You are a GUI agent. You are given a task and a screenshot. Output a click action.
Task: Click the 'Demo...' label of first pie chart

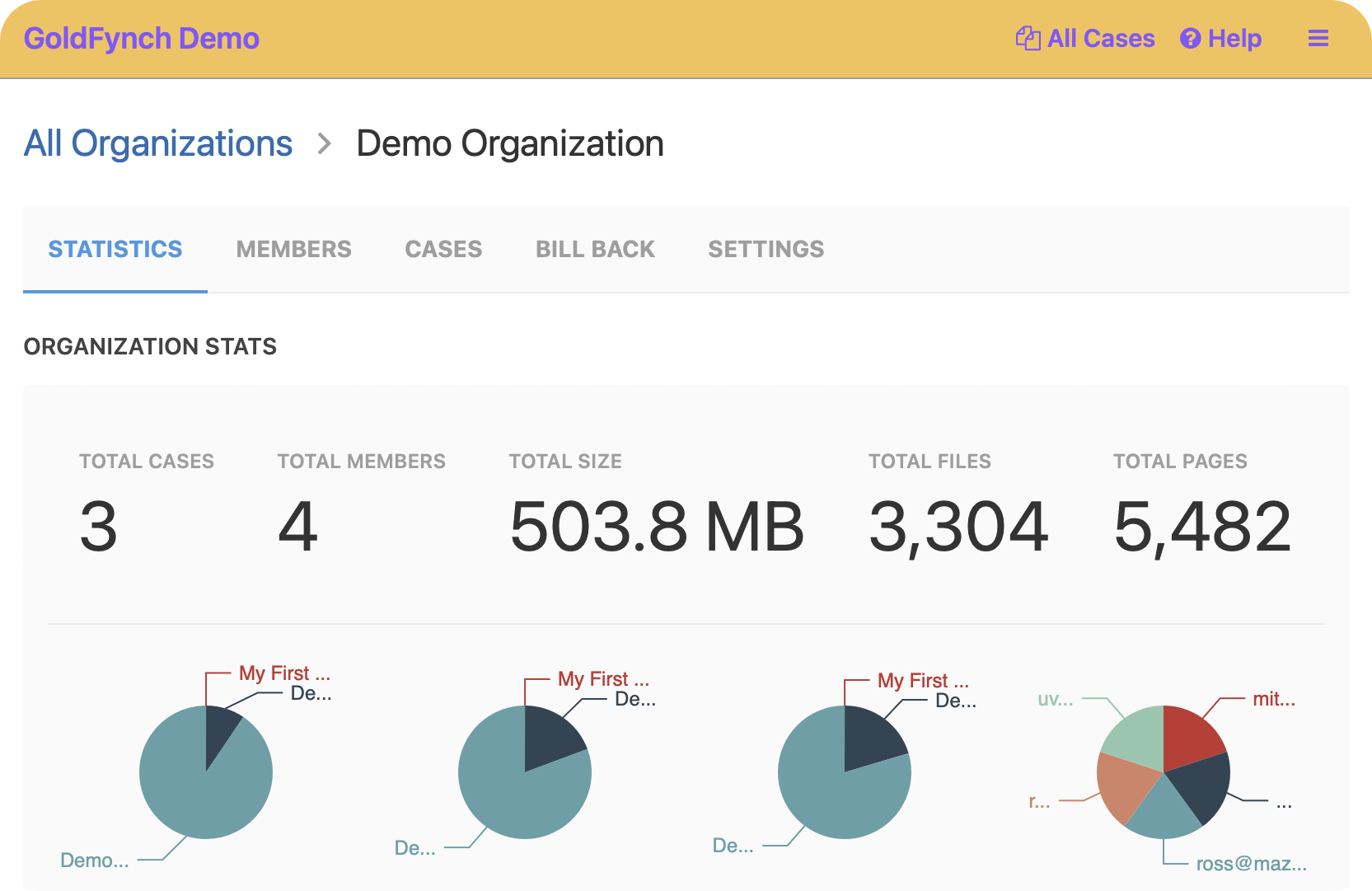(95, 861)
